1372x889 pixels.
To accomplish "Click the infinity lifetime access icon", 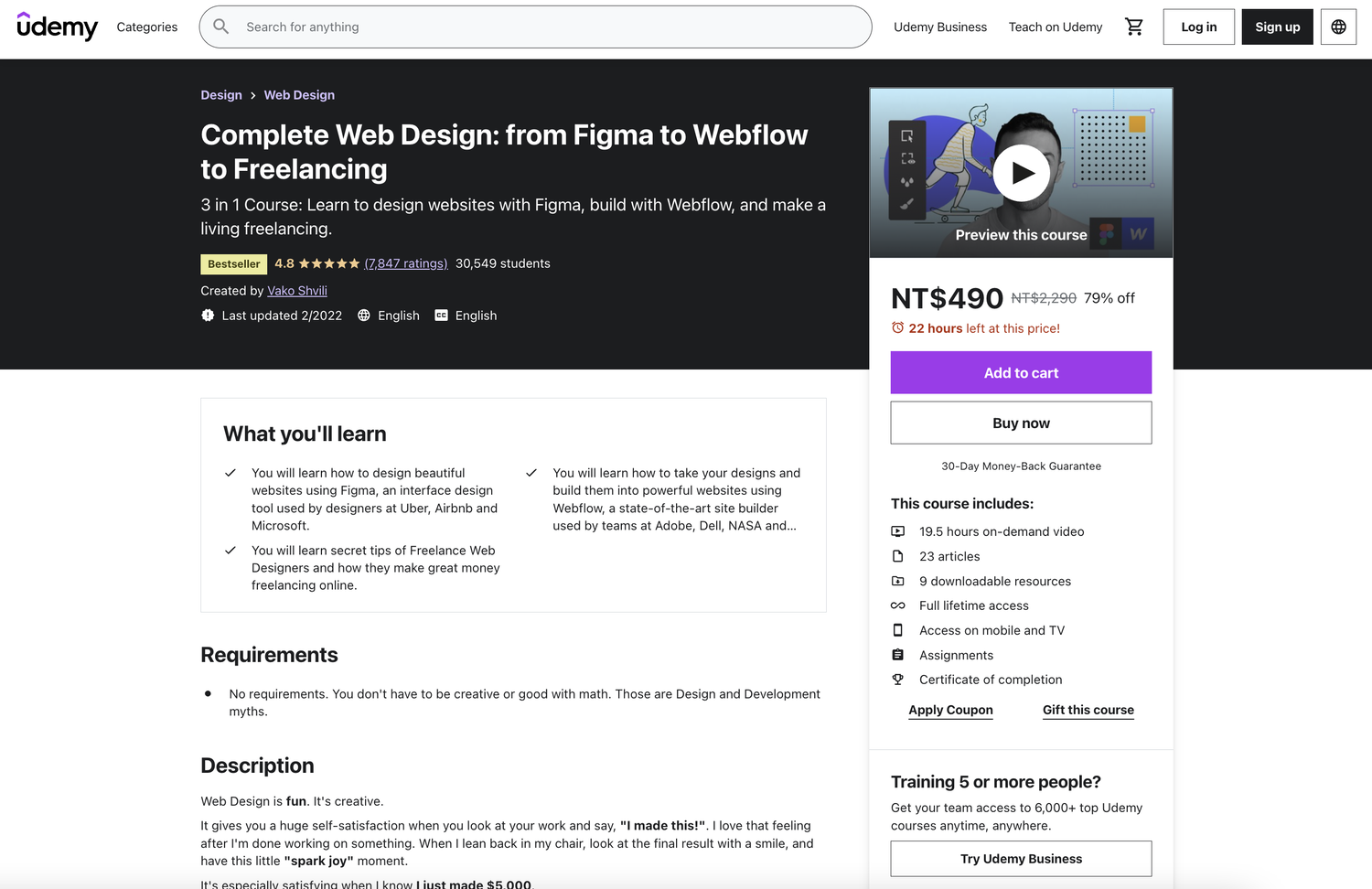I will (898, 605).
